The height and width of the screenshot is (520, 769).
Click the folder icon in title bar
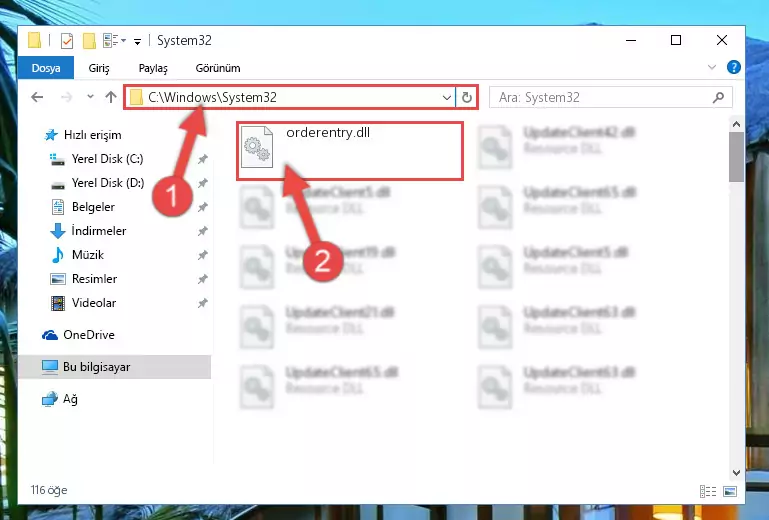[34, 40]
